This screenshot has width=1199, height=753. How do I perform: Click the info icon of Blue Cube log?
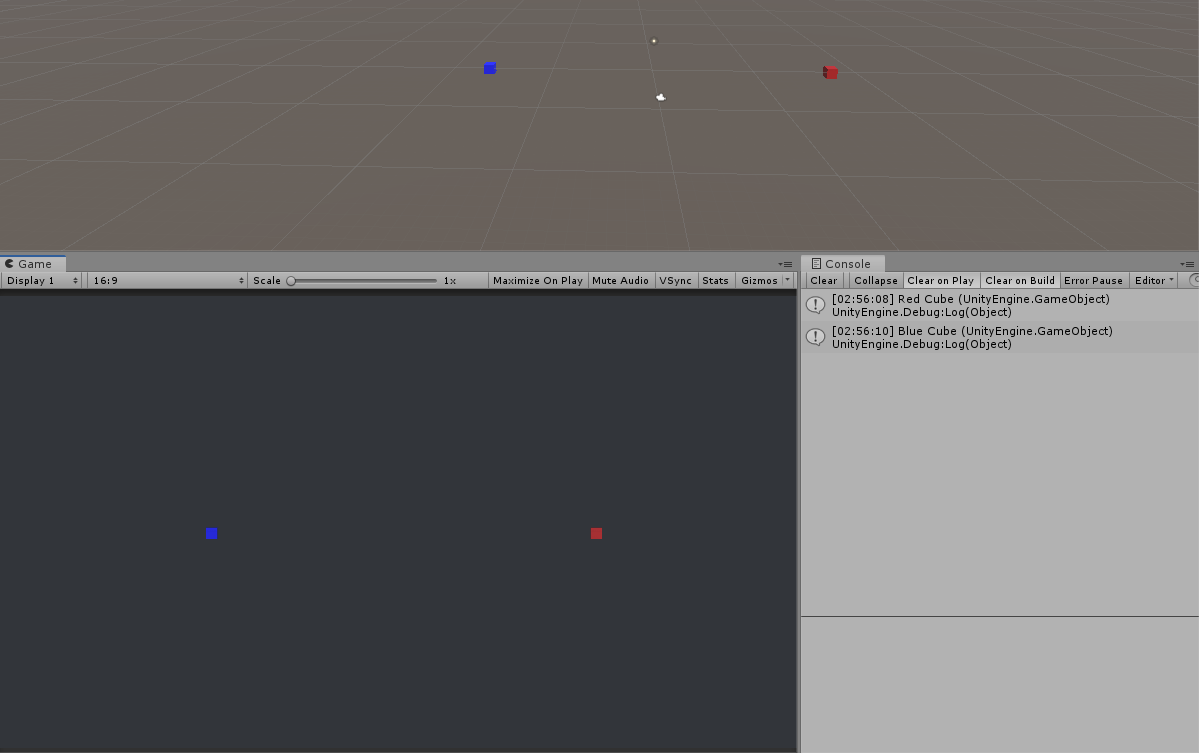pos(816,337)
